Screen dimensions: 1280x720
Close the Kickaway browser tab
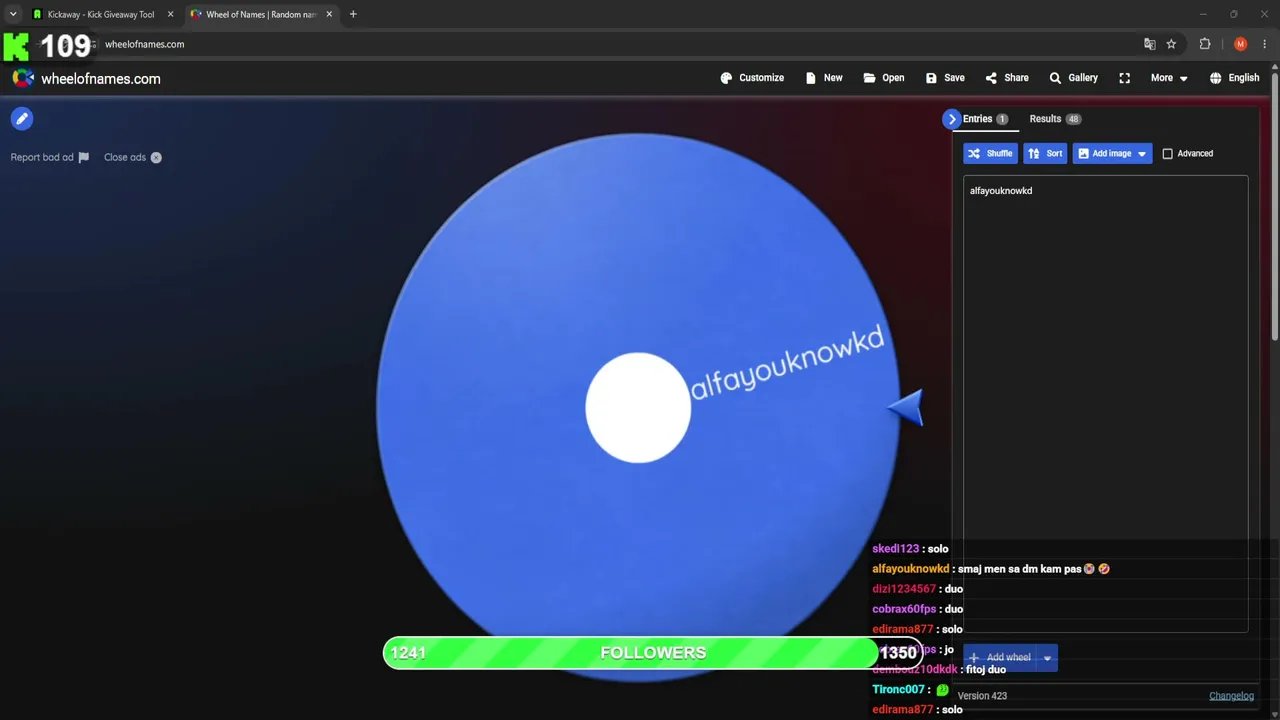point(170,14)
